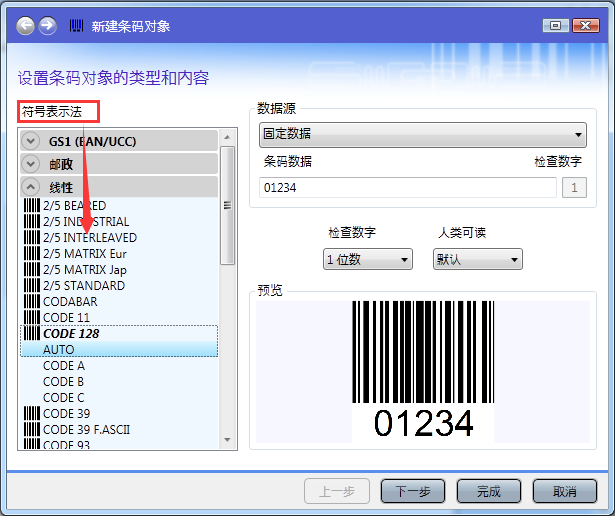This screenshot has height=516, width=615.
Task: Choose CODE A subtype
Action: (64, 366)
